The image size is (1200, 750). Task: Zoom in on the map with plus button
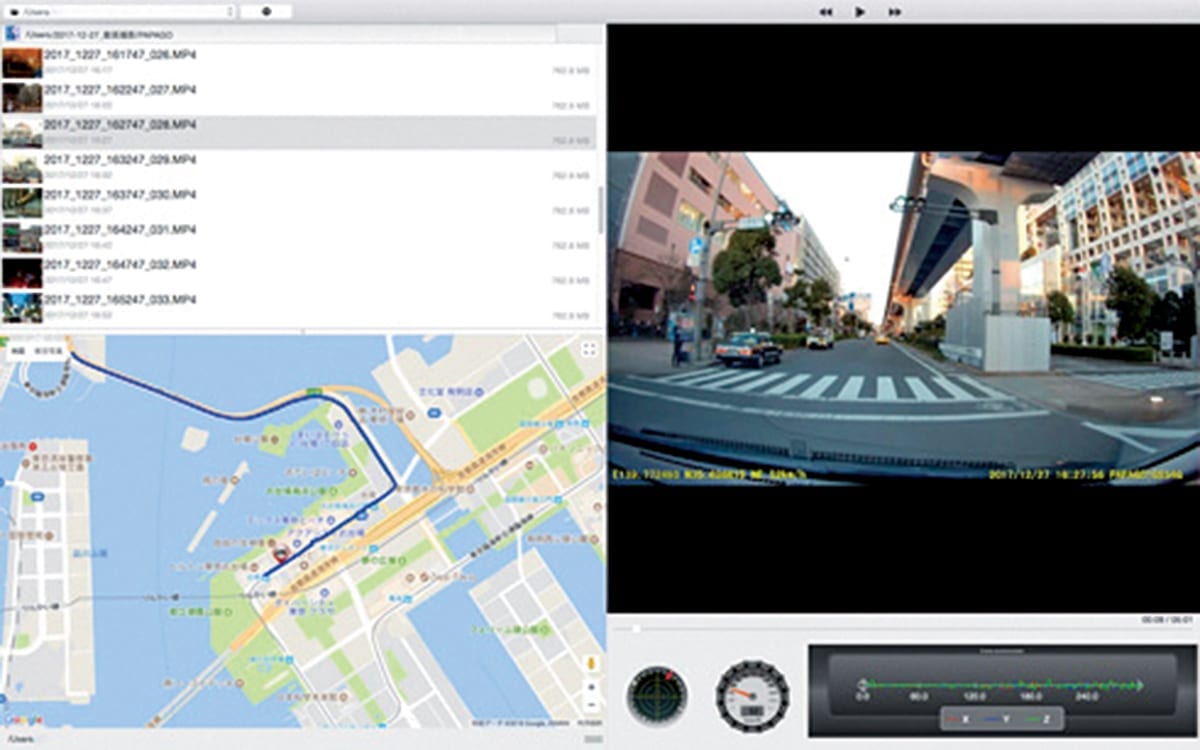tap(591, 687)
